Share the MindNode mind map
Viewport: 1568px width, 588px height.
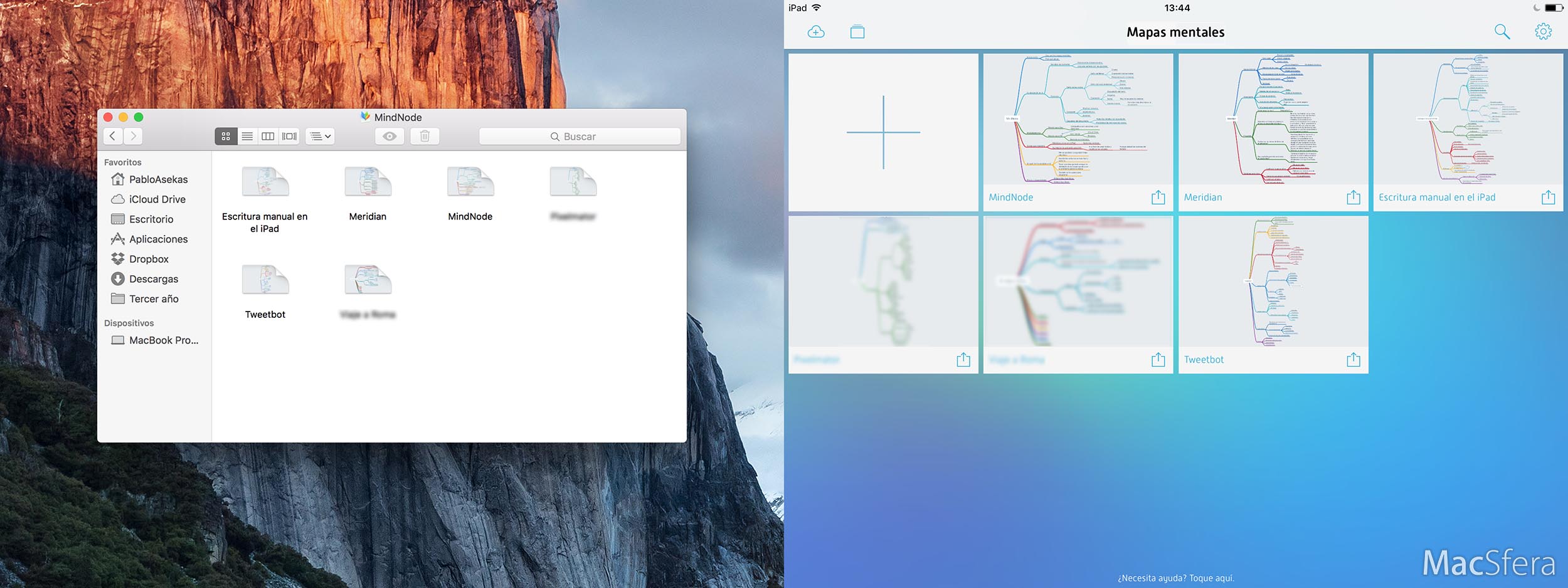pos(1158,197)
